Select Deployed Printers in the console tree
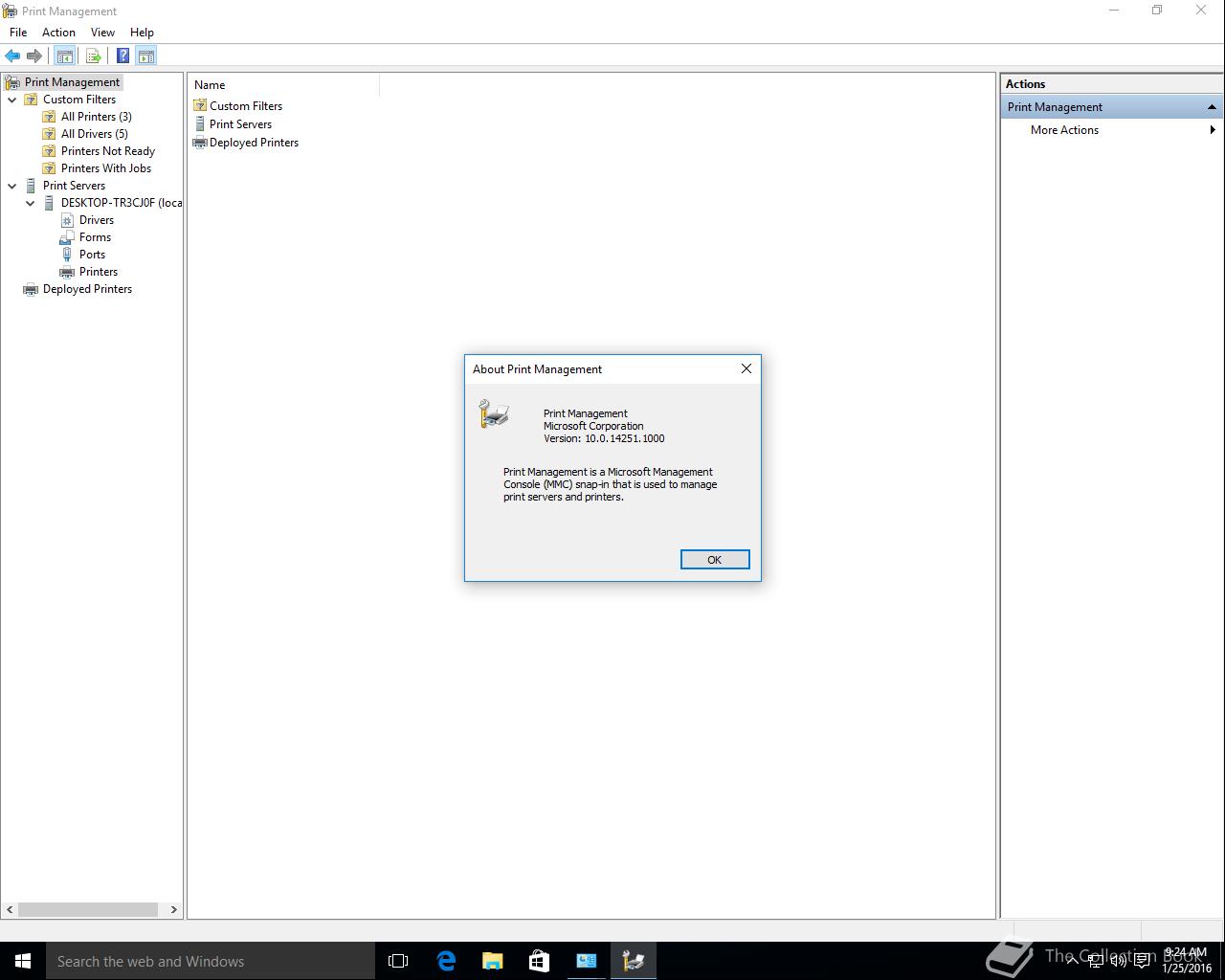This screenshot has height=980, width=1225. (x=87, y=289)
